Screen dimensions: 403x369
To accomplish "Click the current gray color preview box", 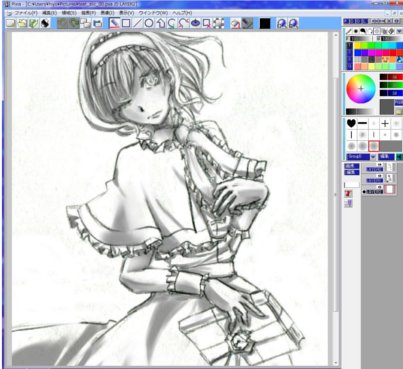I will [387, 107].
